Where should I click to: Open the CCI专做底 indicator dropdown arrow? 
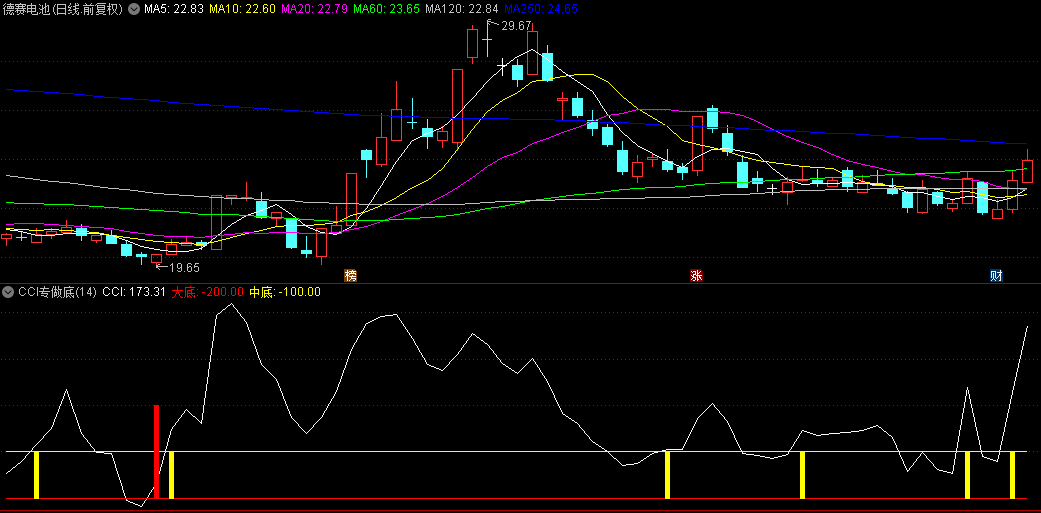click(9, 291)
